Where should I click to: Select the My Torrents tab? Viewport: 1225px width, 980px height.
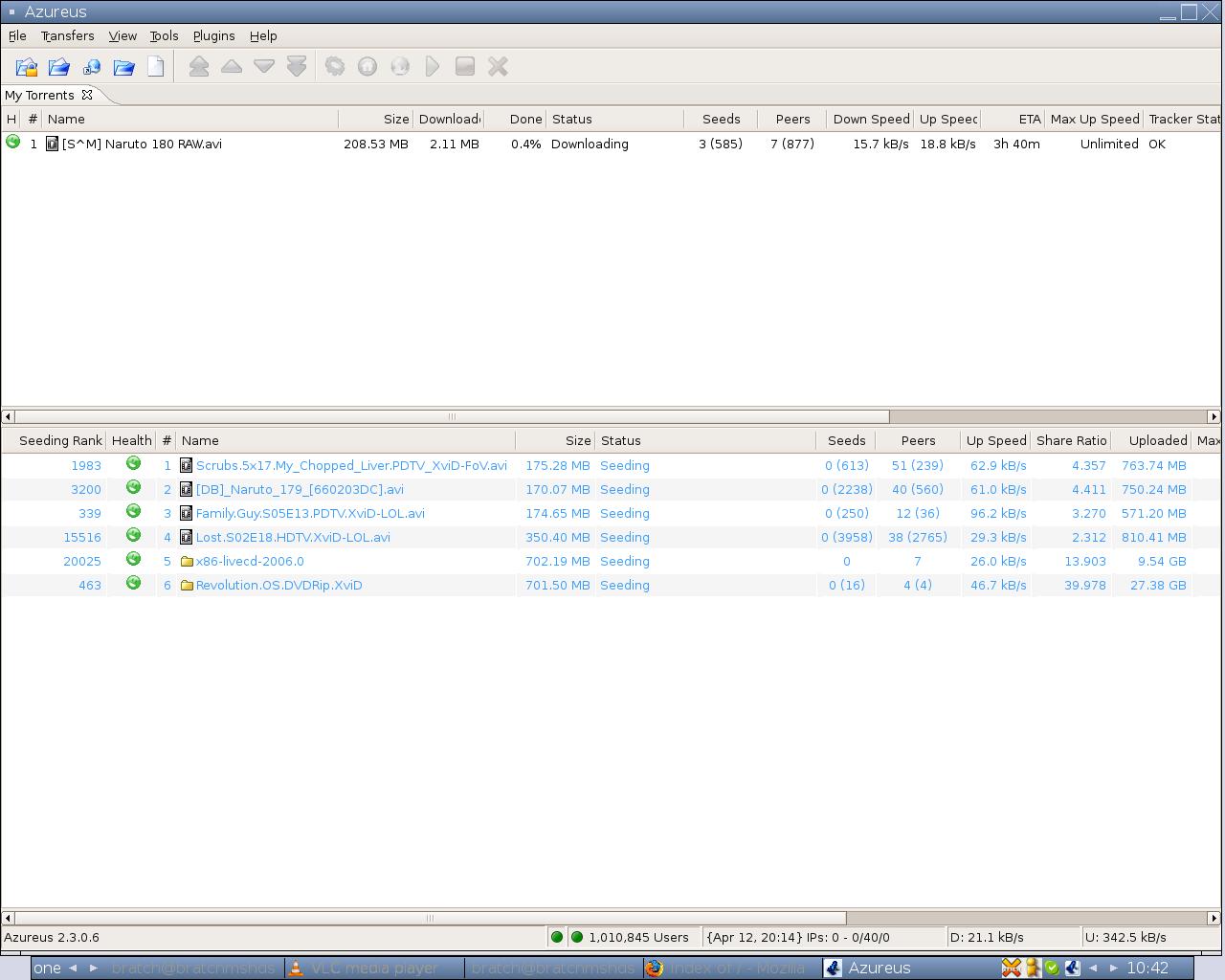(x=39, y=95)
